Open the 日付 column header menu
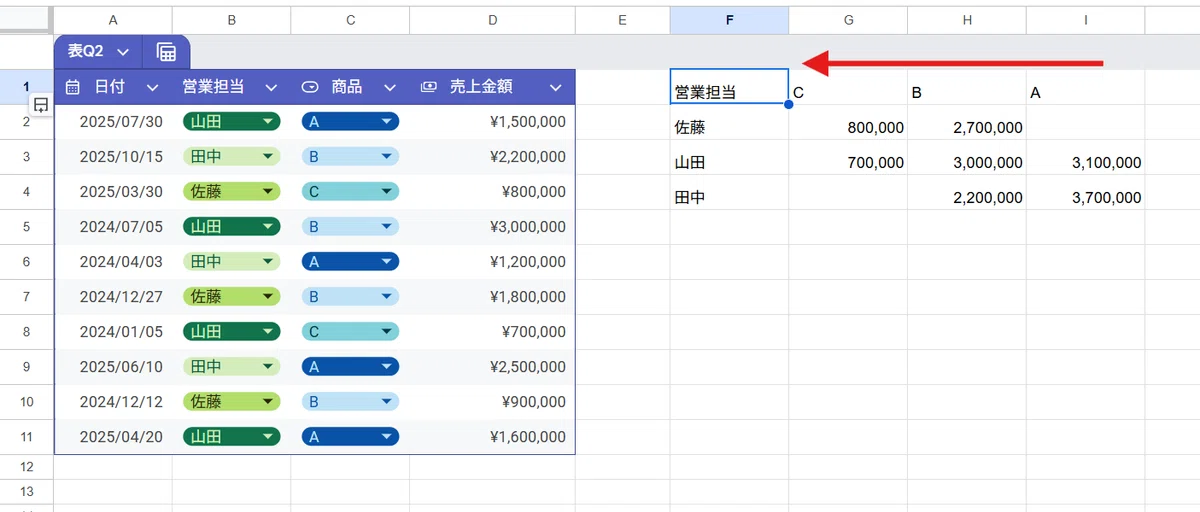This screenshot has width=1200, height=512. click(x=153, y=87)
